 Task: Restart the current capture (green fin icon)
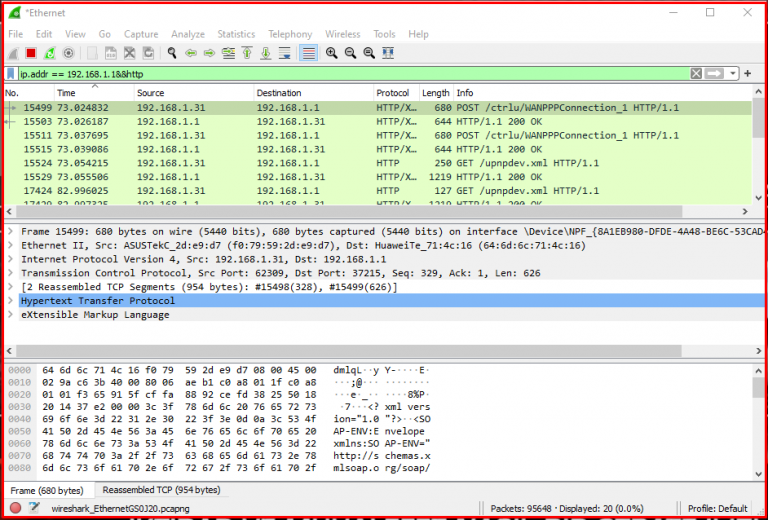[49, 53]
